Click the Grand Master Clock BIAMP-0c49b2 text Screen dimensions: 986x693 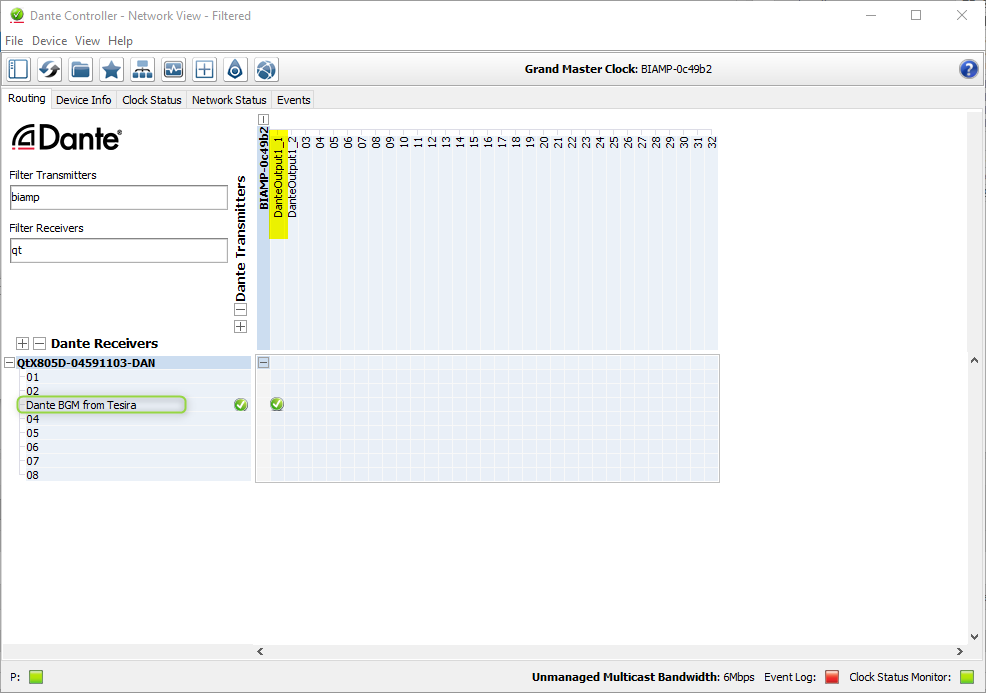coord(618,69)
